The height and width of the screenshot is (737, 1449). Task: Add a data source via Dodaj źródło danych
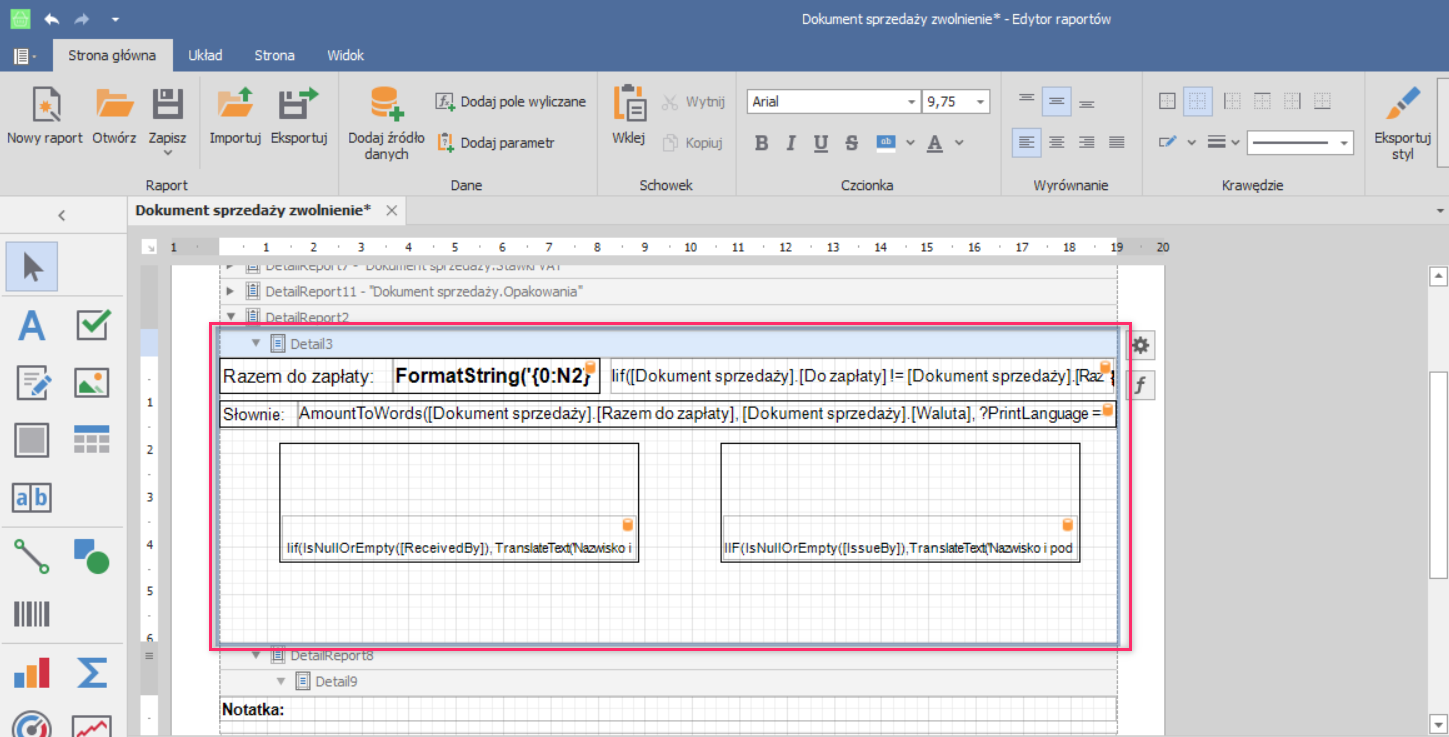pos(386,124)
